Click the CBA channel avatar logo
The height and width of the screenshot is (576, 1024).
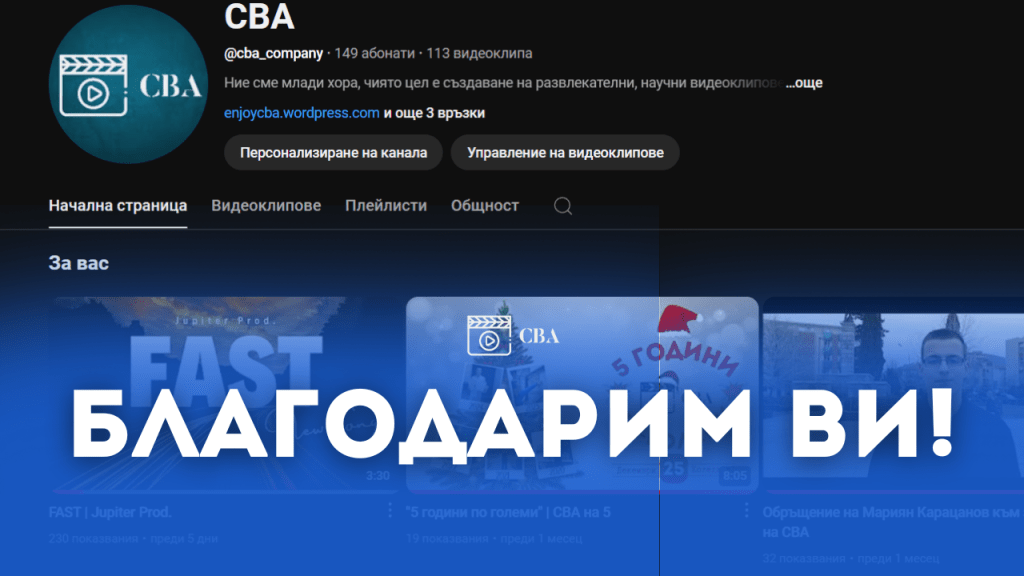point(128,84)
